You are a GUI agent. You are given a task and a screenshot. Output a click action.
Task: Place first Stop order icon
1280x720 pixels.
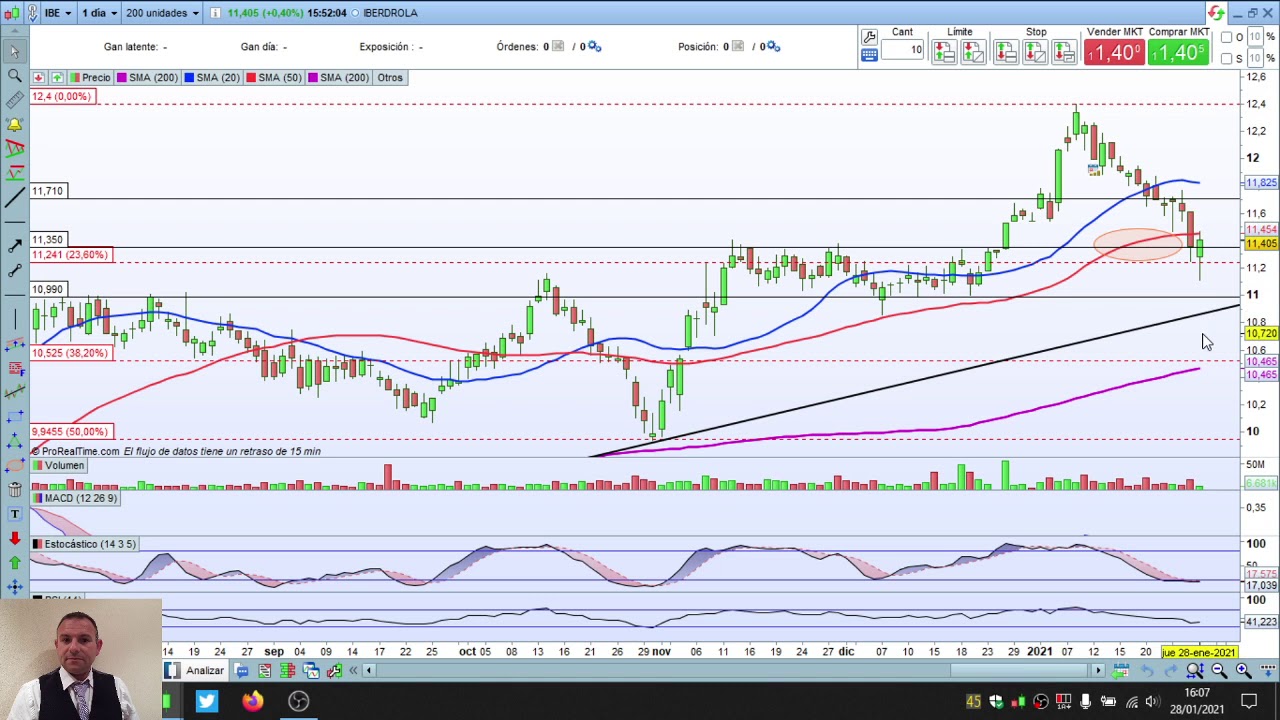point(1006,52)
